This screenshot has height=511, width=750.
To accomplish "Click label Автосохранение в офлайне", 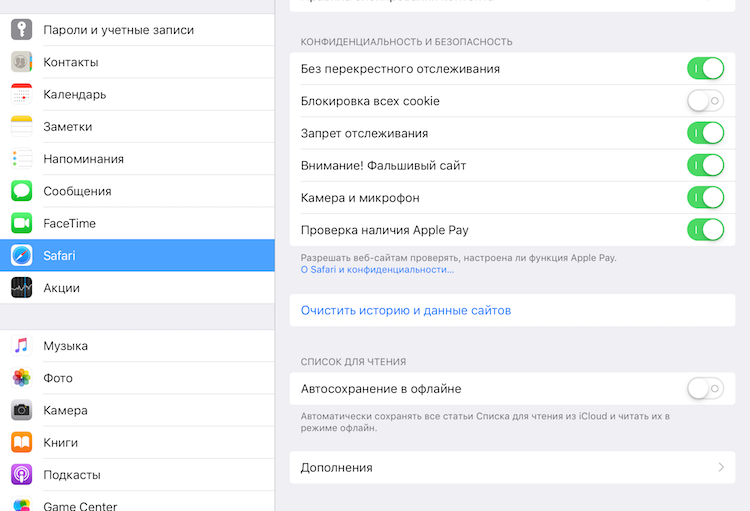I will [x=381, y=389].
